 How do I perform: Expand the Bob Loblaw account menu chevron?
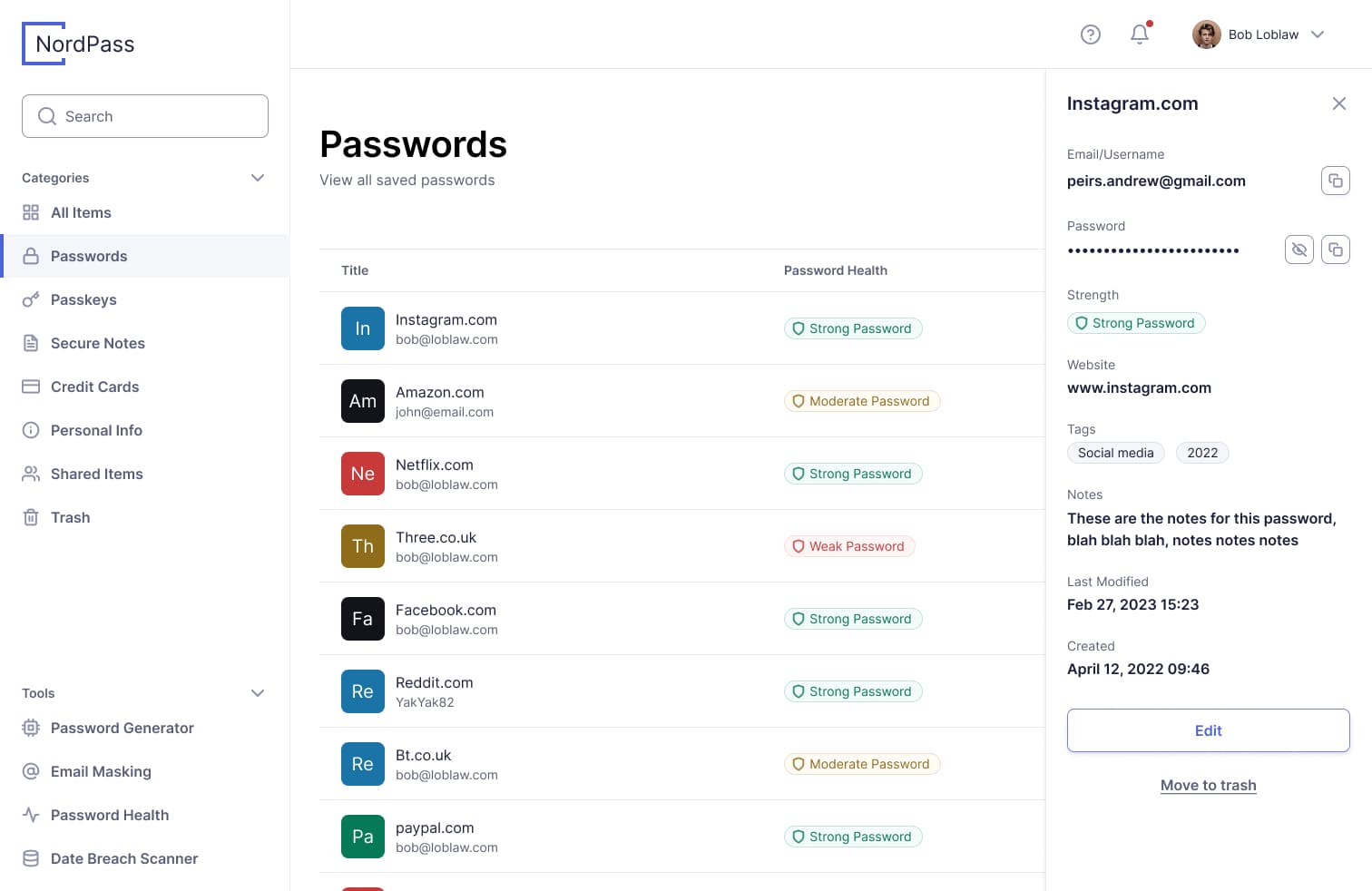click(1318, 34)
